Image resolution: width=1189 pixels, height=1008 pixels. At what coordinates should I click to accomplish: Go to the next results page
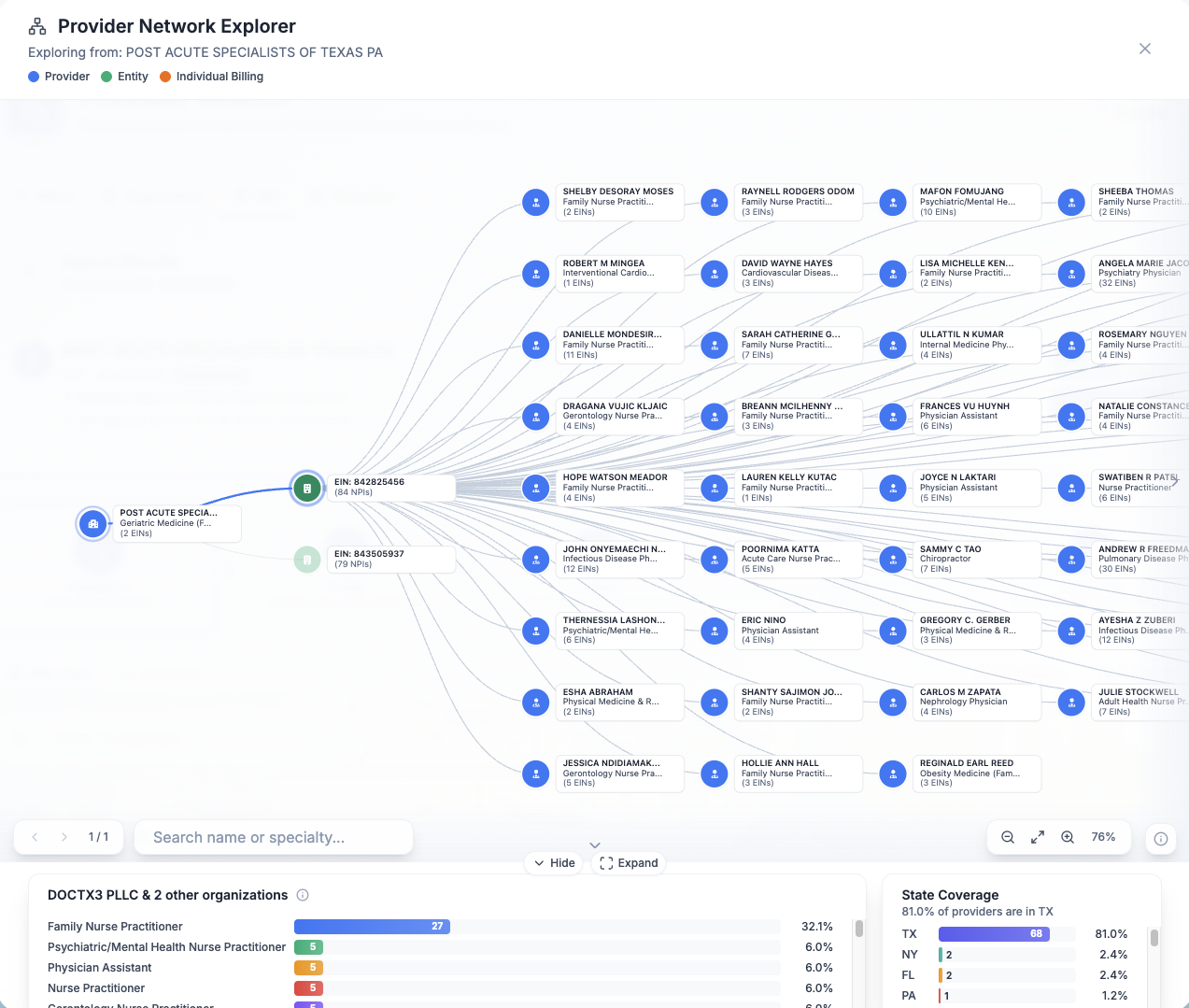(64, 837)
